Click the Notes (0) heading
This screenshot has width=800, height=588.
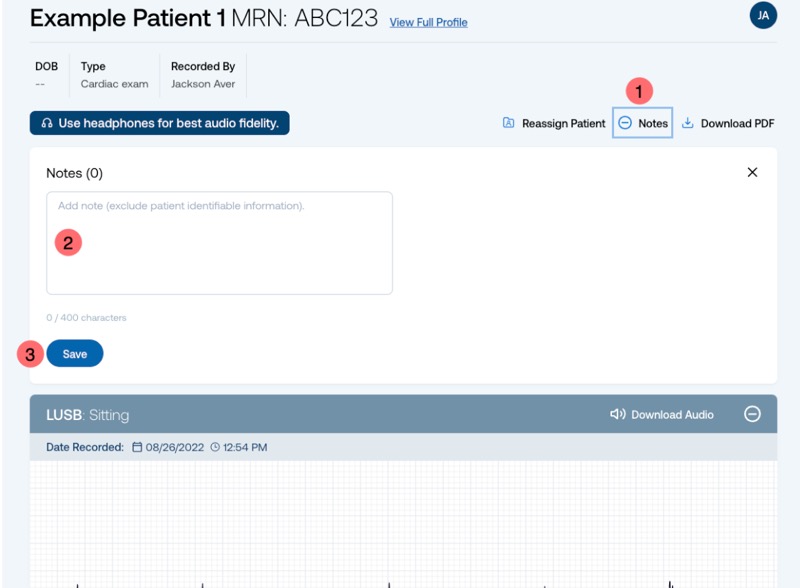point(74,173)
